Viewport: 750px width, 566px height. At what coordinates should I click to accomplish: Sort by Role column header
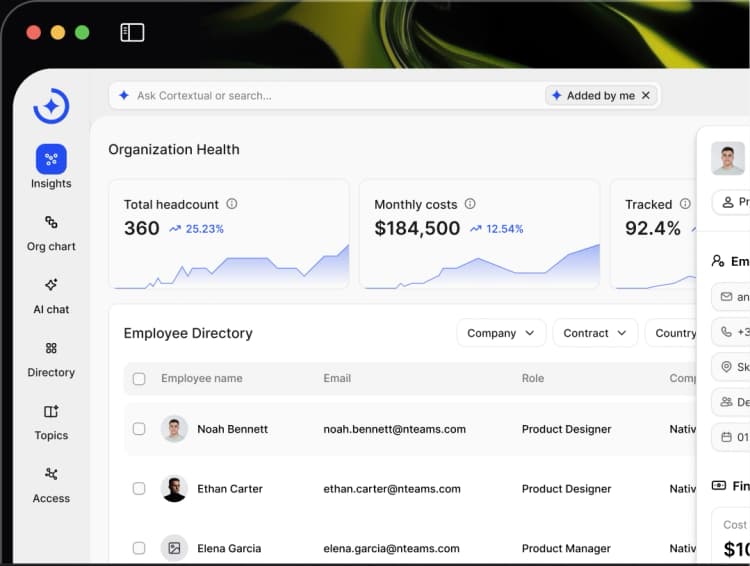[533, 378]
